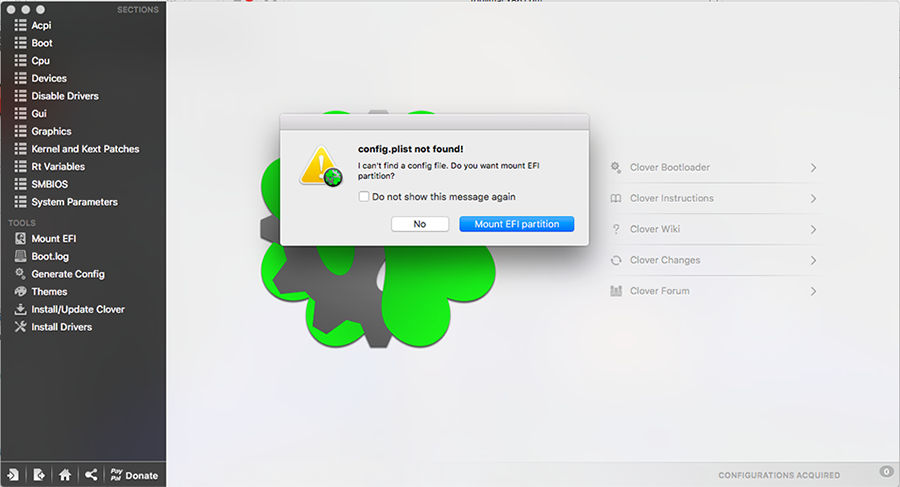The image size is (900, 487).
Task: Click the Themes palette icon
Action: point(21,291)
